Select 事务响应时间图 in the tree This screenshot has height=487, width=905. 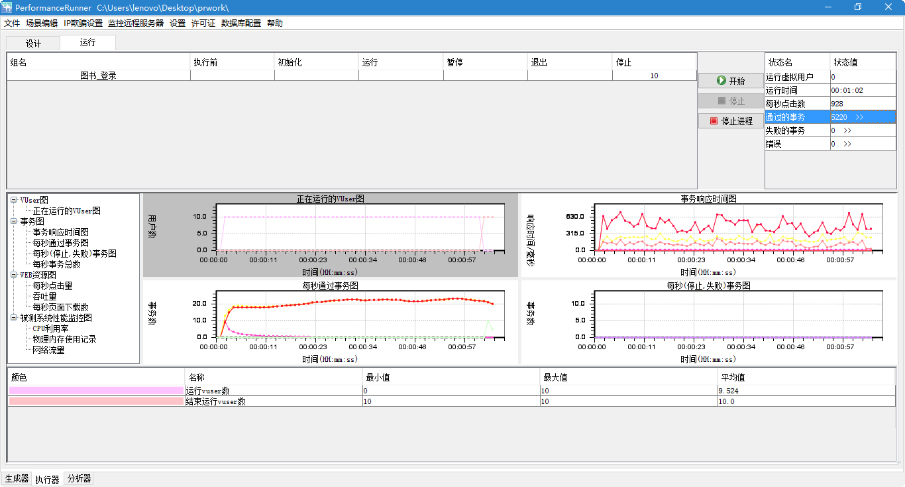(x=61, y=232)
